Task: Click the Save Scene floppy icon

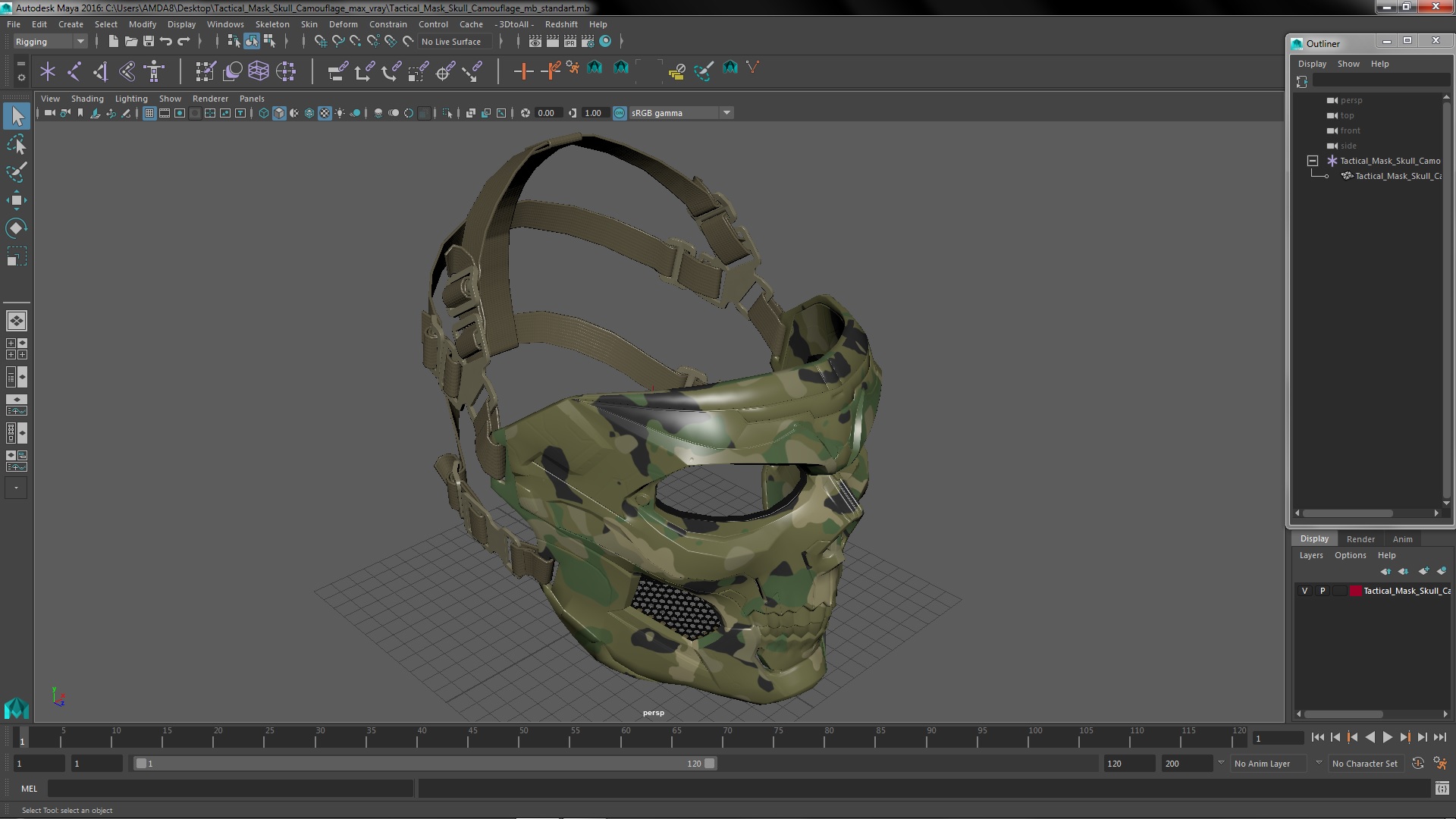Action: [149, 42]
